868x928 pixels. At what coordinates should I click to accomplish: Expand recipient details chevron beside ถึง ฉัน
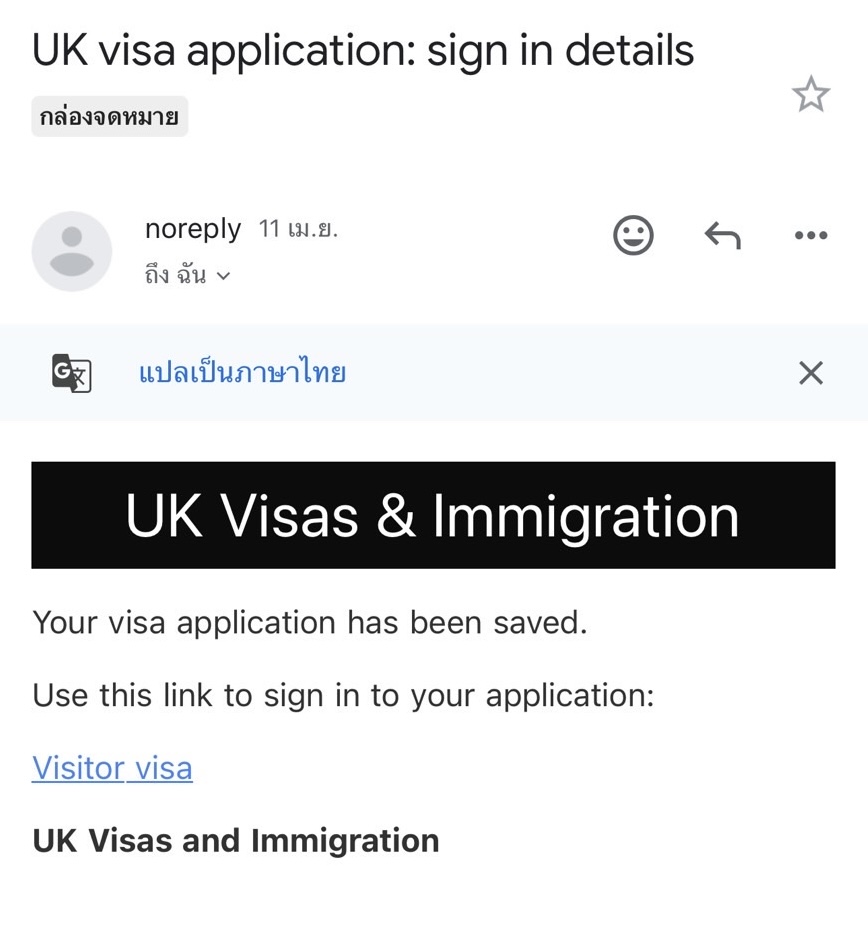point(223,276)
